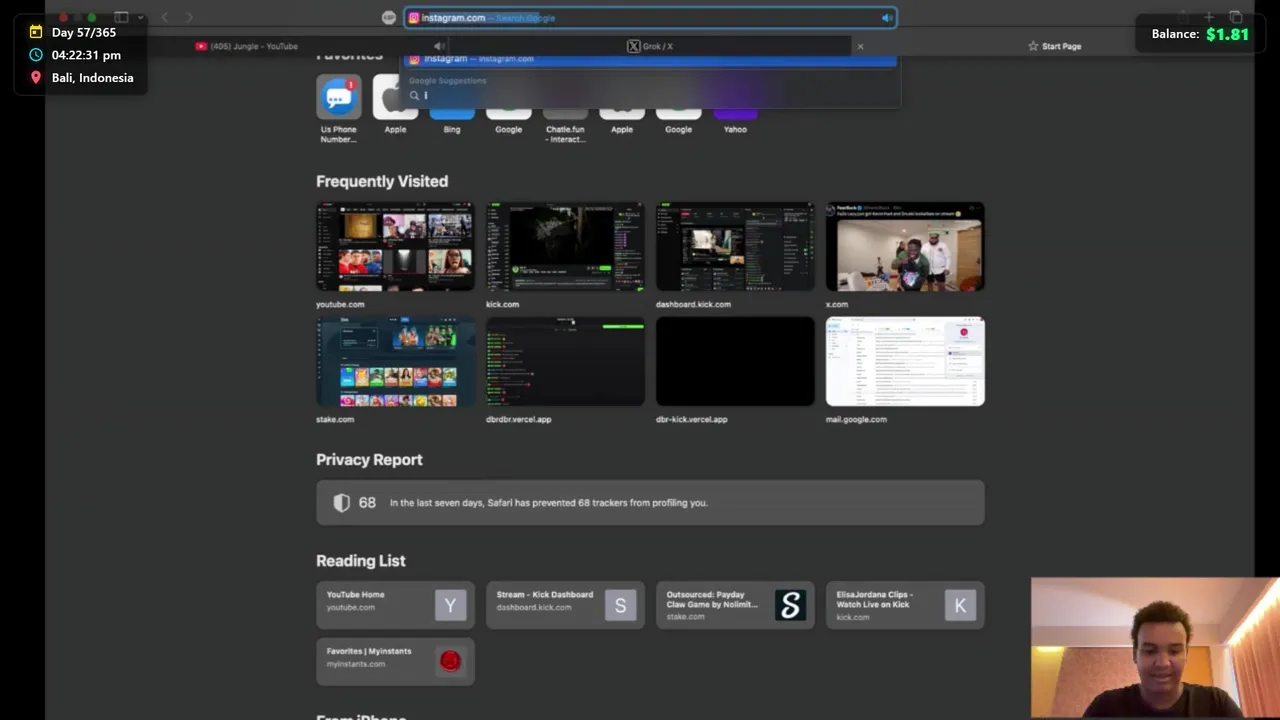Open the kick.com frequently visited thumbnail
Screen dimensions: 1280x720
coord(565,247)
